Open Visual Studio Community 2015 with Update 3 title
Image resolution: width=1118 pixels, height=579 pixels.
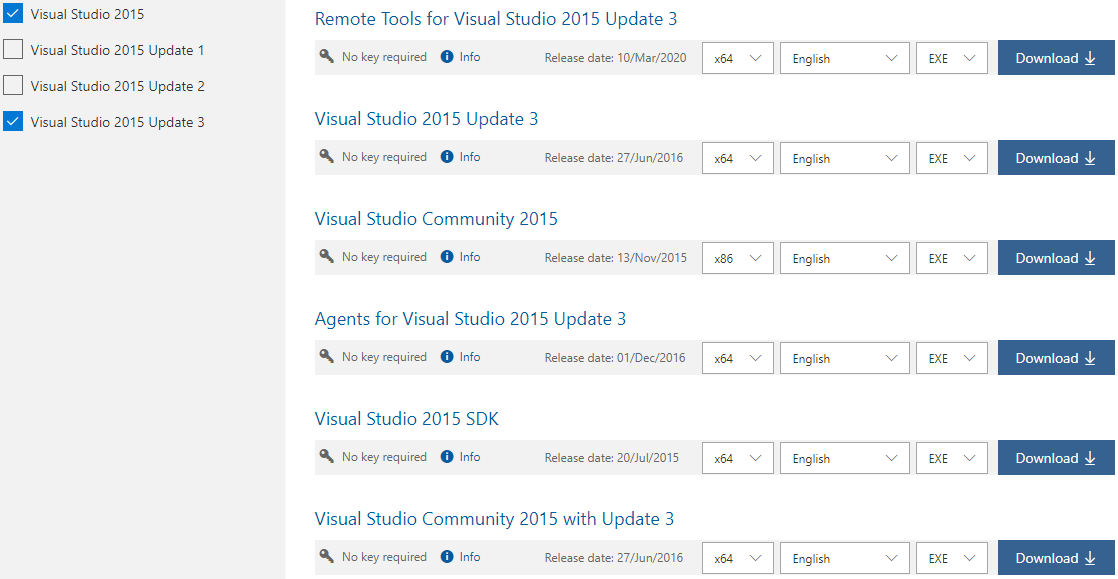point(494,518)
